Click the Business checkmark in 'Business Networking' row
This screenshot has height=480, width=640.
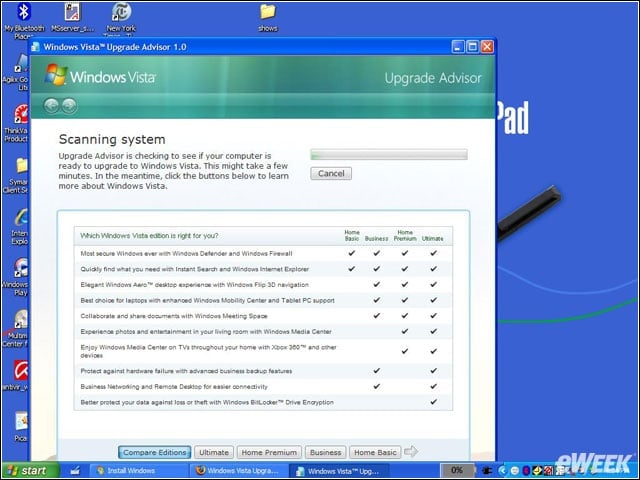click(x=376, y=386)
